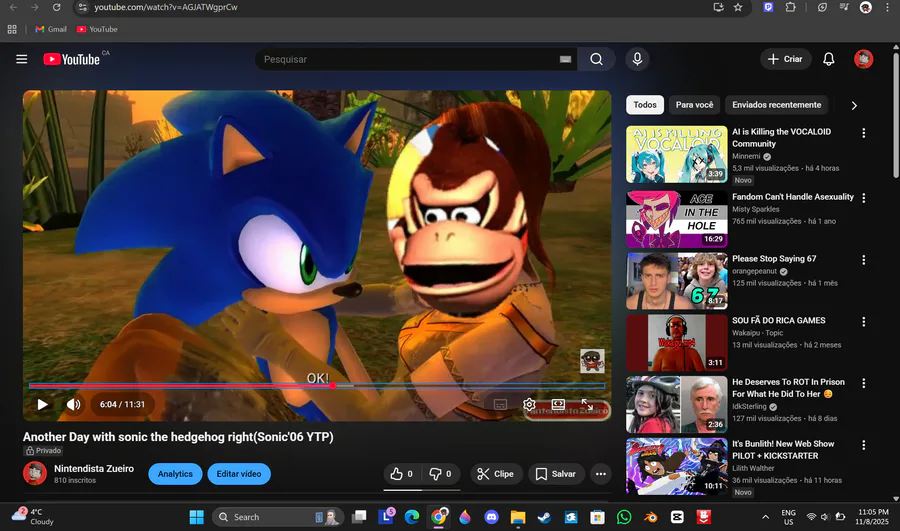The height and width of the screenshot is (531, 900).
Task: Select the Para você chip
Action: (695, 104)
